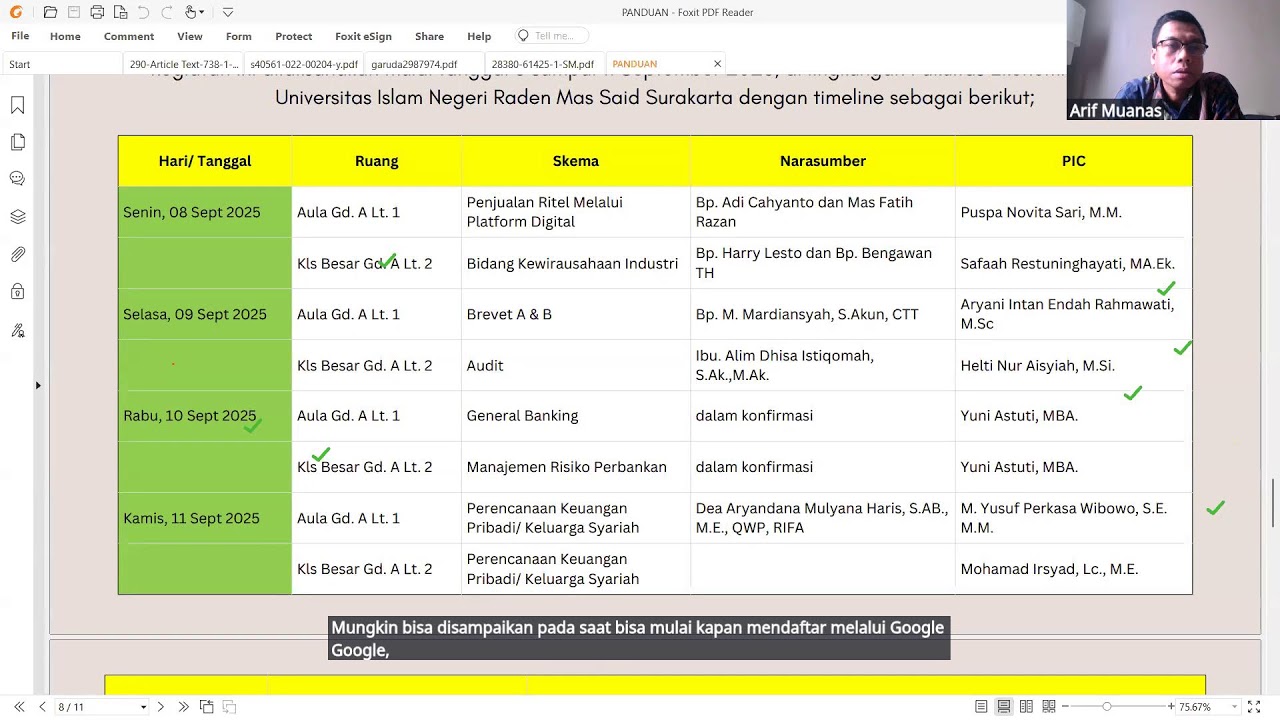The width and height of the screenshot is (1280, 720).
Task: Switch to single page view
Action: pos(981,707)
